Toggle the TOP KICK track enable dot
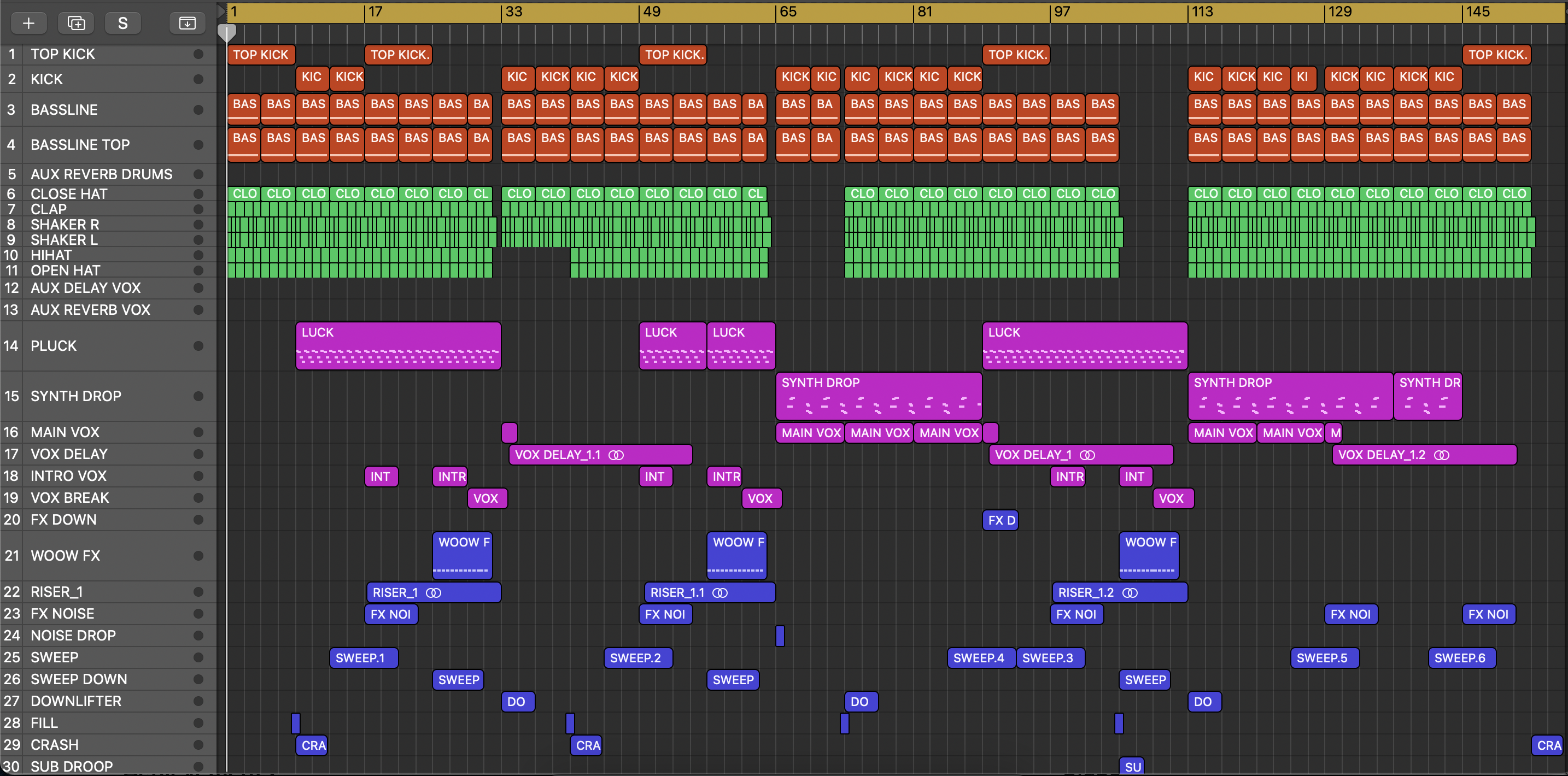This screenshot has width=1568, height=776. (198, 54)
